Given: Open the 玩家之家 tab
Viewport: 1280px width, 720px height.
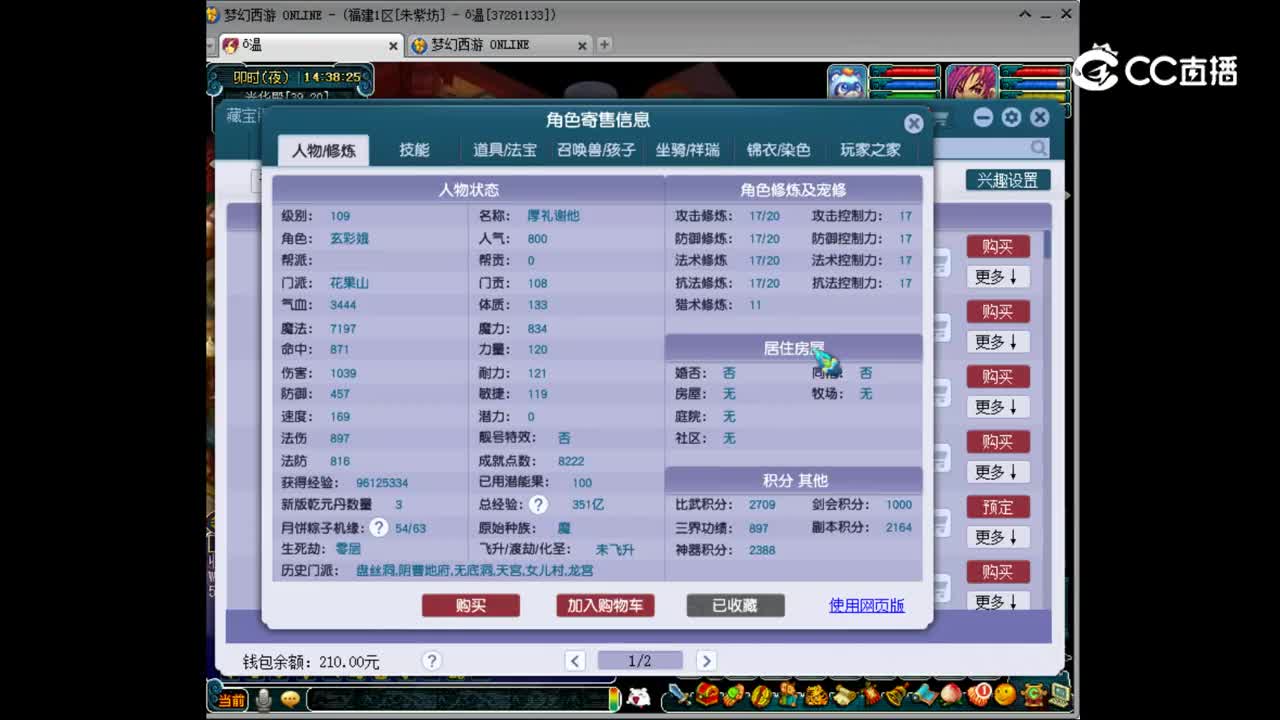Looking at the screenshot, I should (x=870, y=150).
